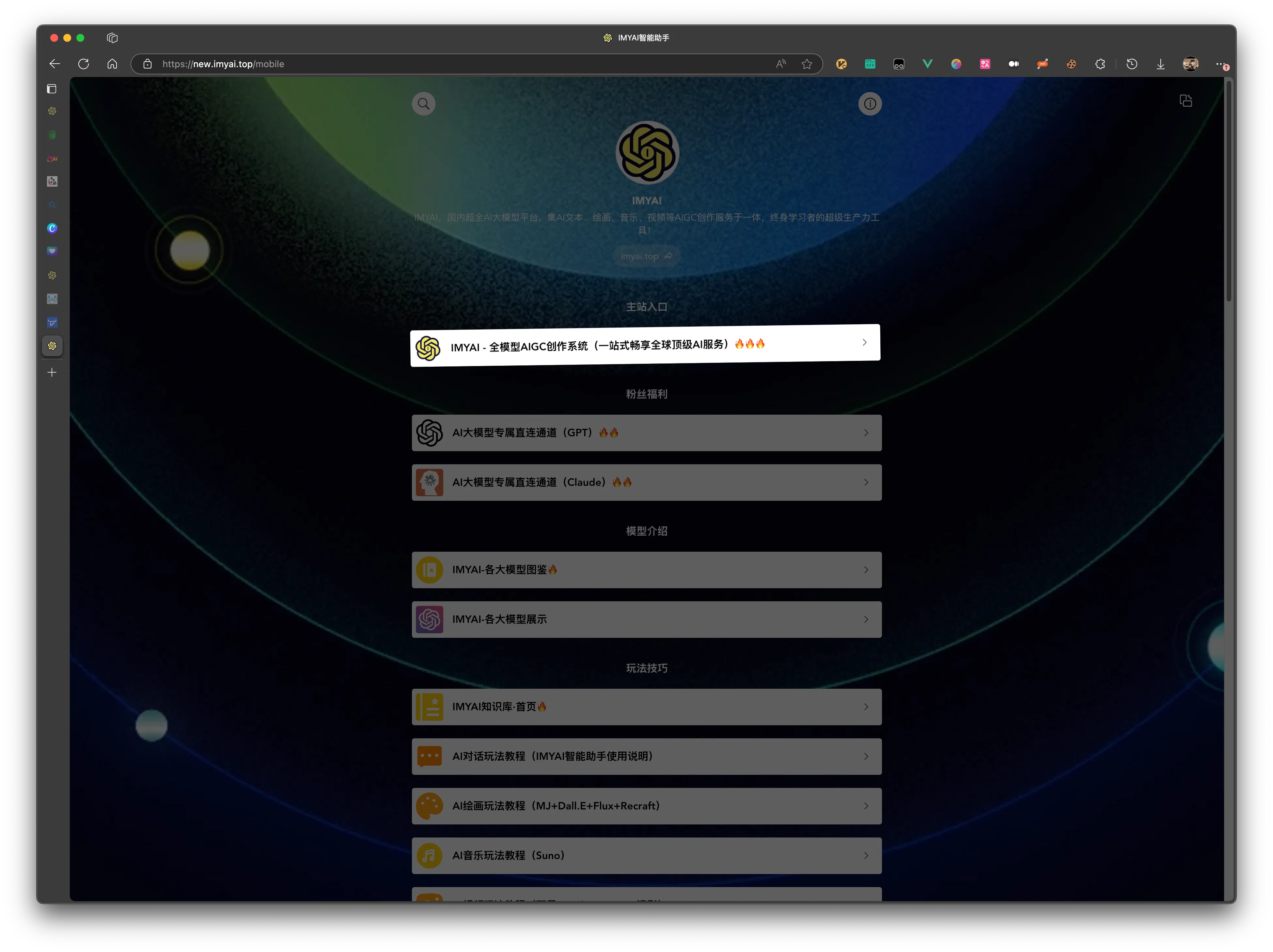This screenshot has width=1273, height=952.
Task: Click the imyai.top share button
Action: point(646,256)
